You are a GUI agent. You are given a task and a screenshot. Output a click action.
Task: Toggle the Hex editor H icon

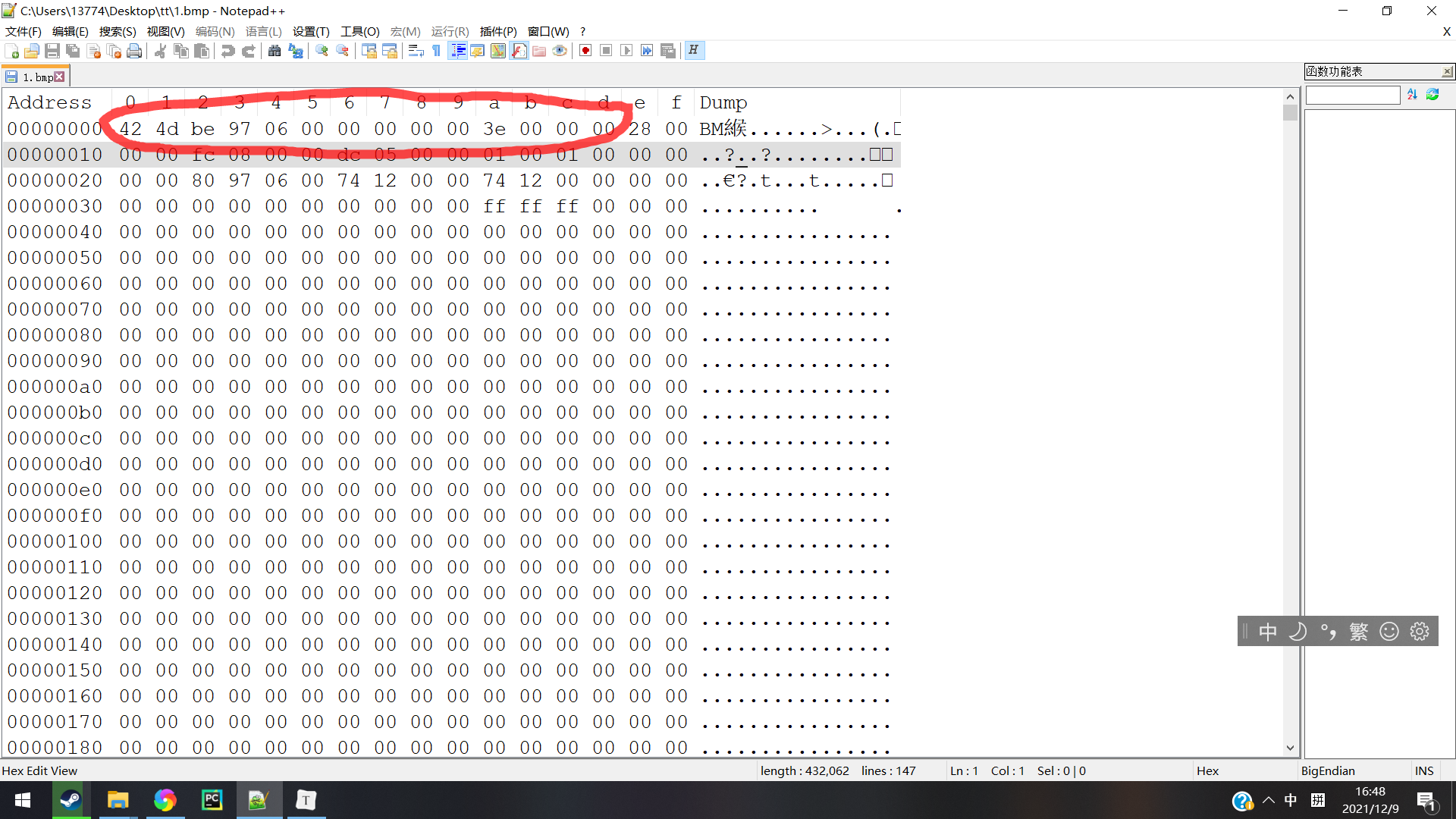pos(693,51)
